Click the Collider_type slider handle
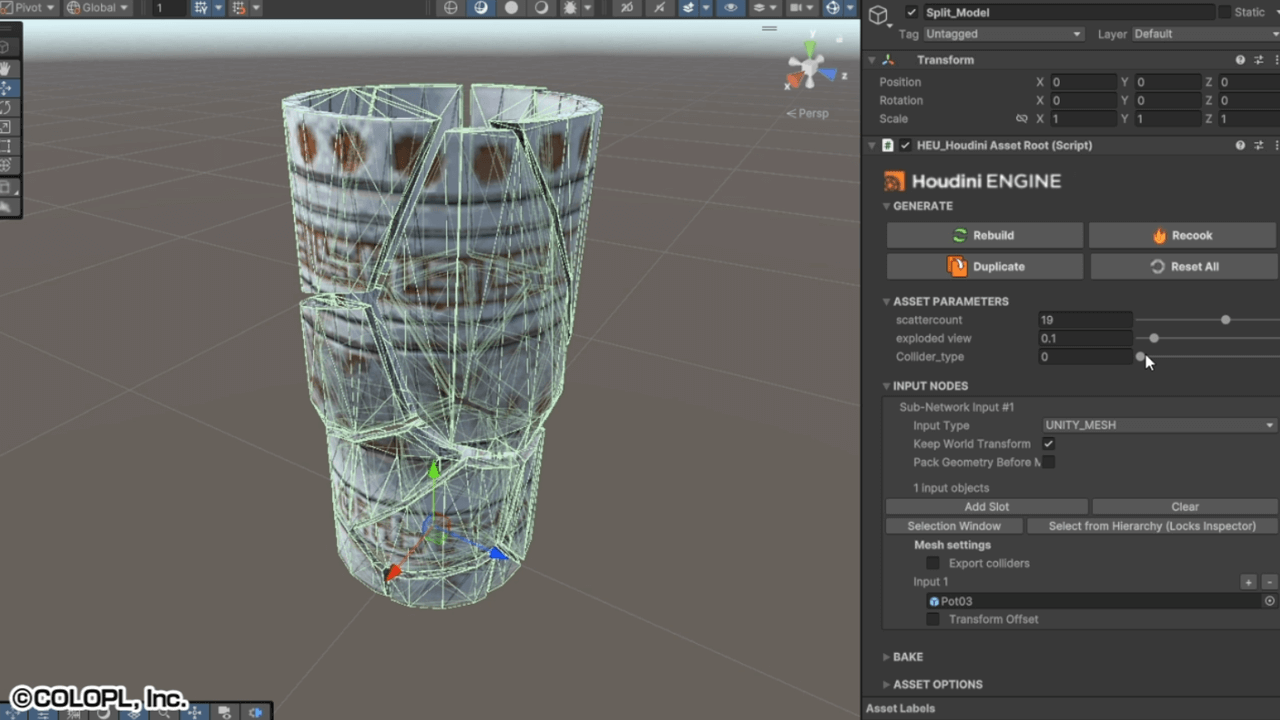1280x720 pixels. 1140,357
